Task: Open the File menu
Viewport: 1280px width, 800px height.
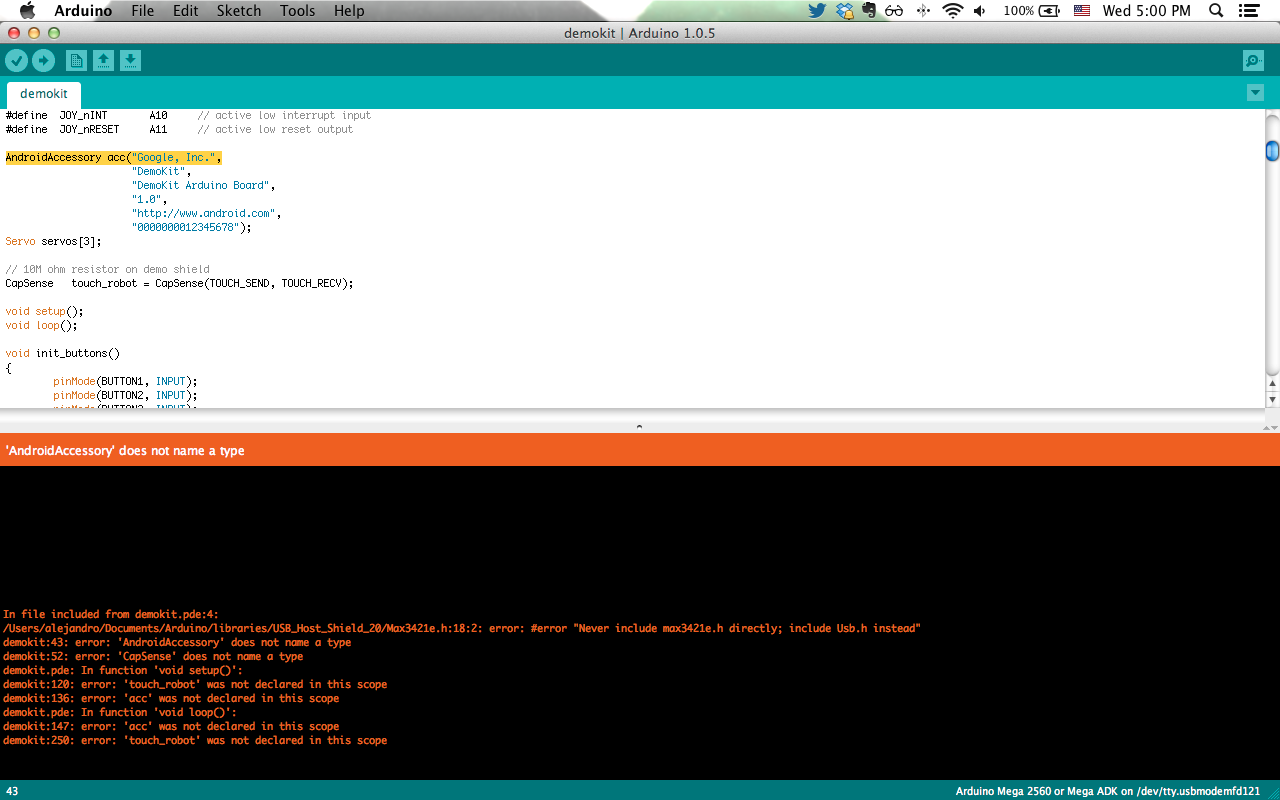Action: coord(143,11)
